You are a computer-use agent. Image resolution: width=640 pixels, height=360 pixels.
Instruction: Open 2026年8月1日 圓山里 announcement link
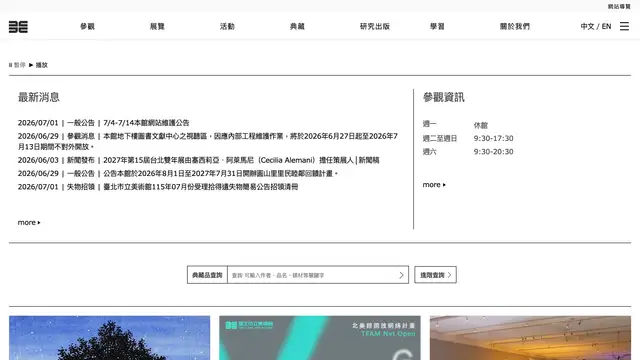pos(220,173)
